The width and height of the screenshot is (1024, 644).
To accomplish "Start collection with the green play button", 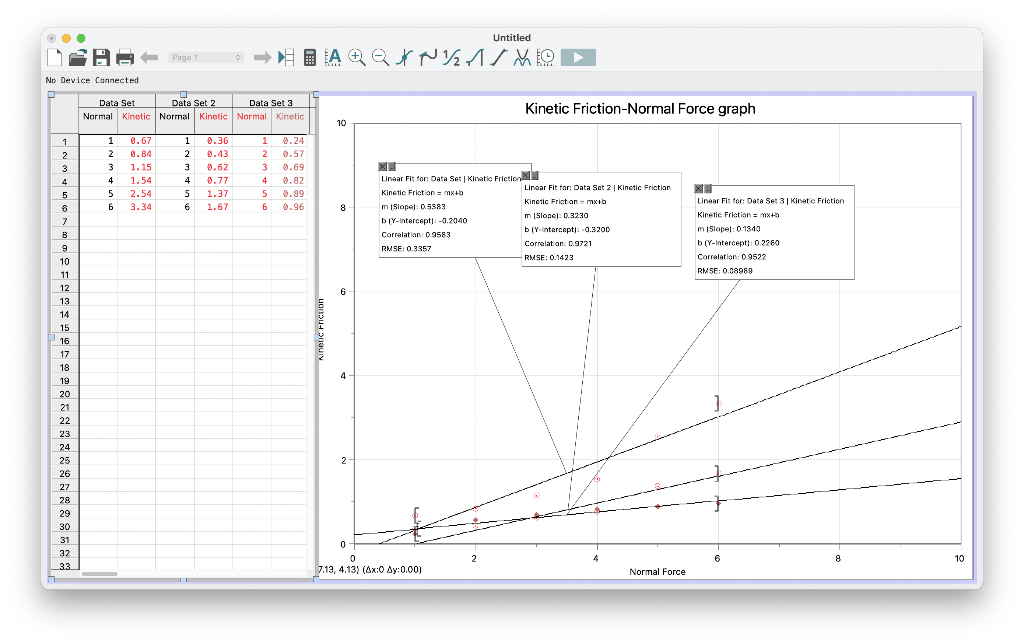I will click(578, 57).
